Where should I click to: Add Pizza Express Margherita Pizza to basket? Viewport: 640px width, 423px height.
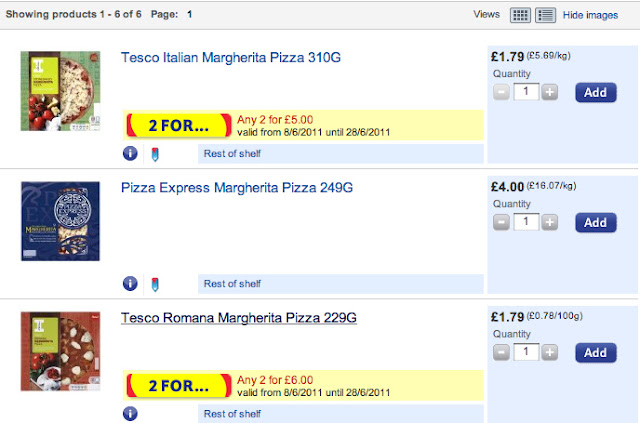pos(595,222)
